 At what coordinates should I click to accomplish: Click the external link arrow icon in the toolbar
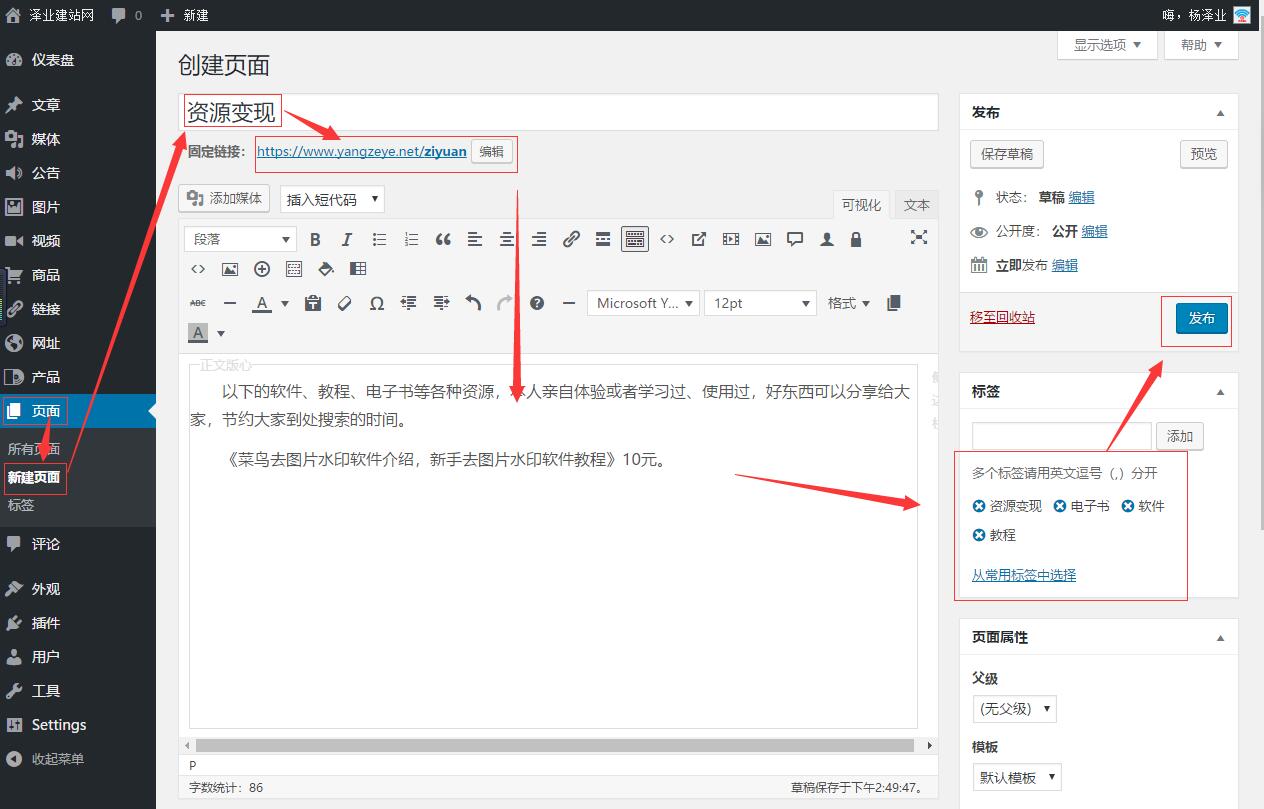click(699, 239)
